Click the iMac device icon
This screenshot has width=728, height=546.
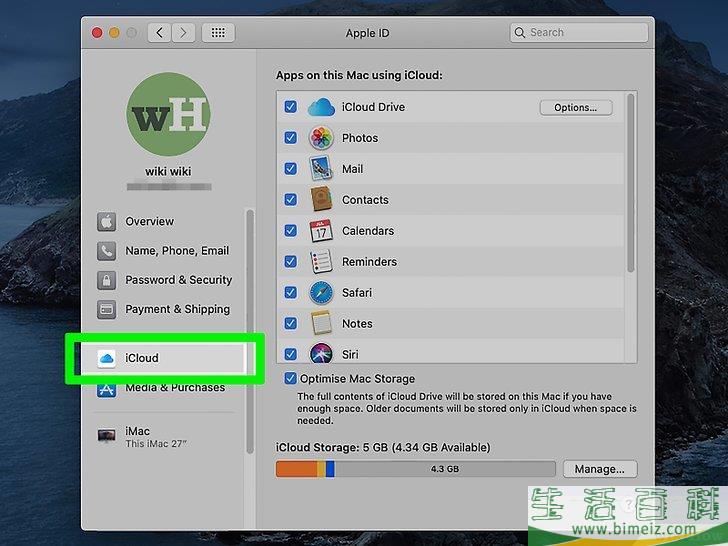click(x=106, y=436)
